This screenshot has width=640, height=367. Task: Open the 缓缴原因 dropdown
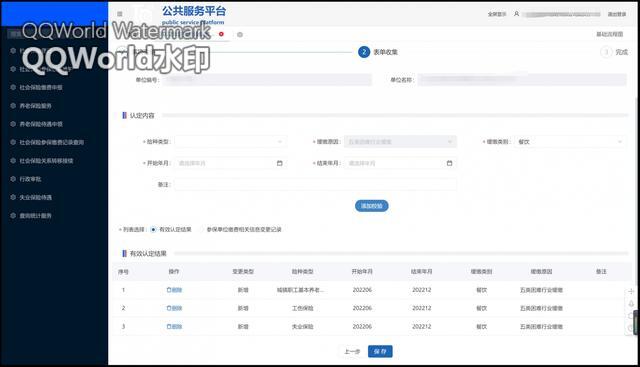400,142
